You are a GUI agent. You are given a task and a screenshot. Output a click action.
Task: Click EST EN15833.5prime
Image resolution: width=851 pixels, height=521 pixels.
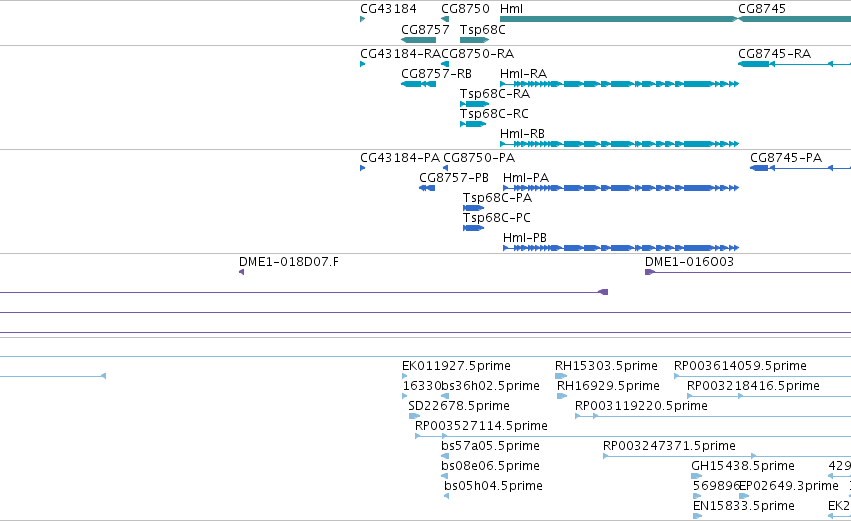(x=744, y=507)
